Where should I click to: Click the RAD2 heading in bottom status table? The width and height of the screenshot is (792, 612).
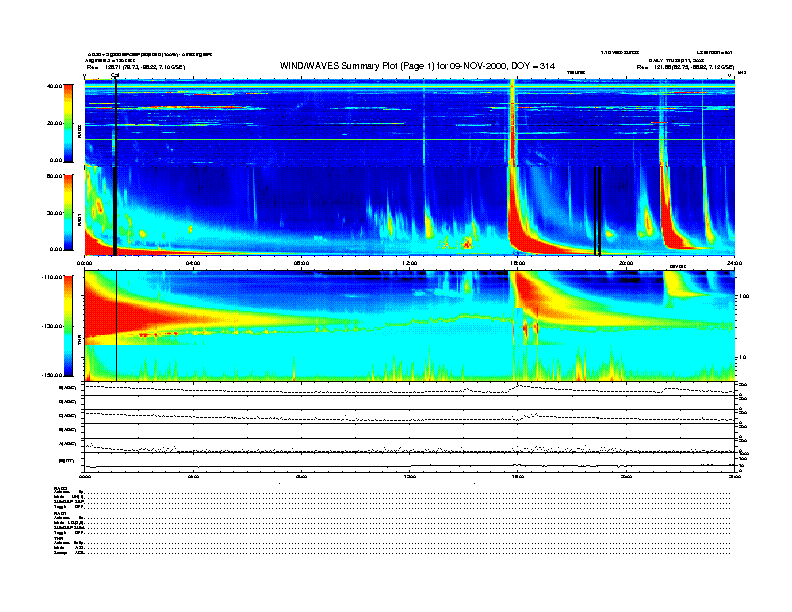click(x=61, y=489)
